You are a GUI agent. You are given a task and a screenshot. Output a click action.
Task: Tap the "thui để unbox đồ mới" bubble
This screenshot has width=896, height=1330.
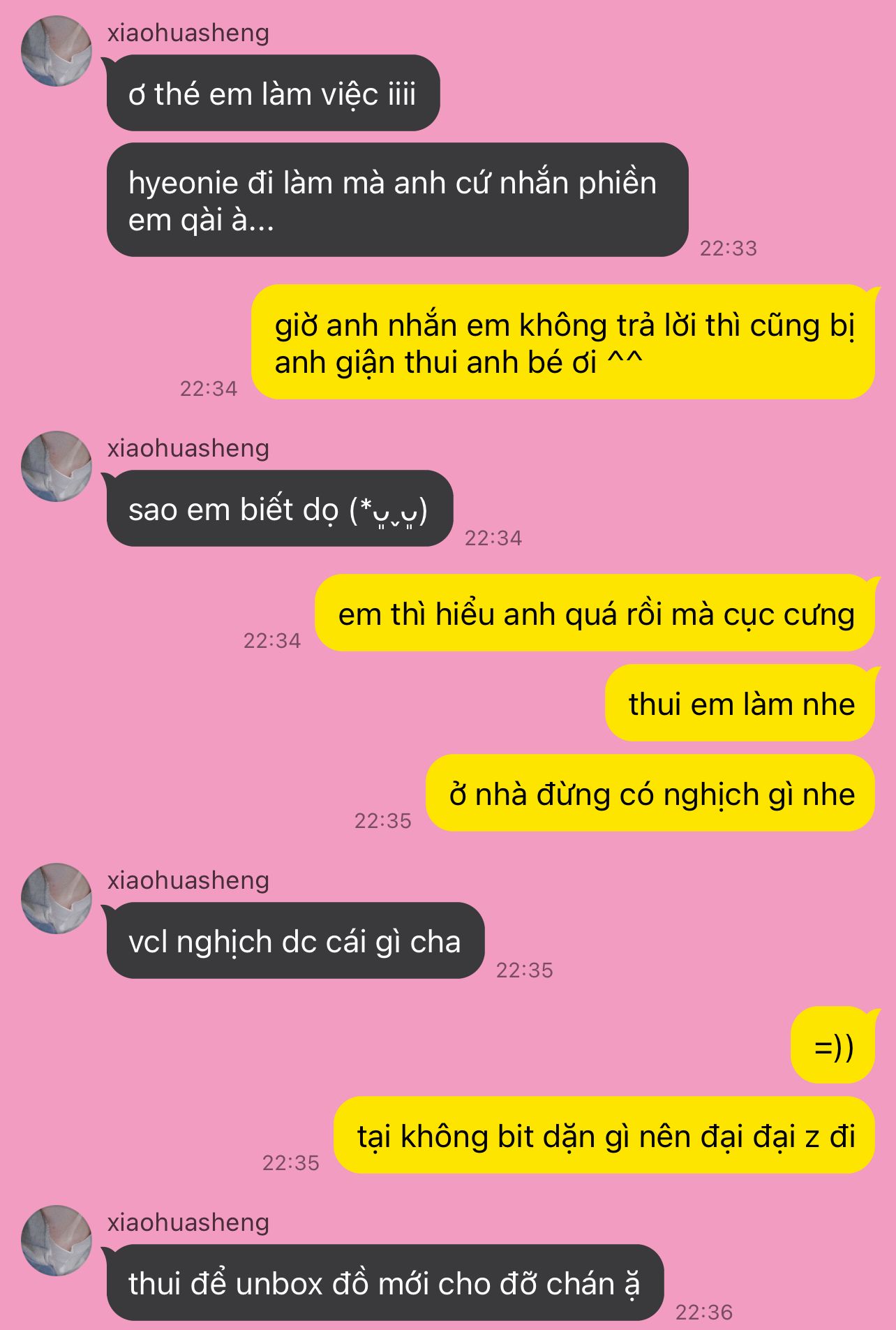[384, 1283]
